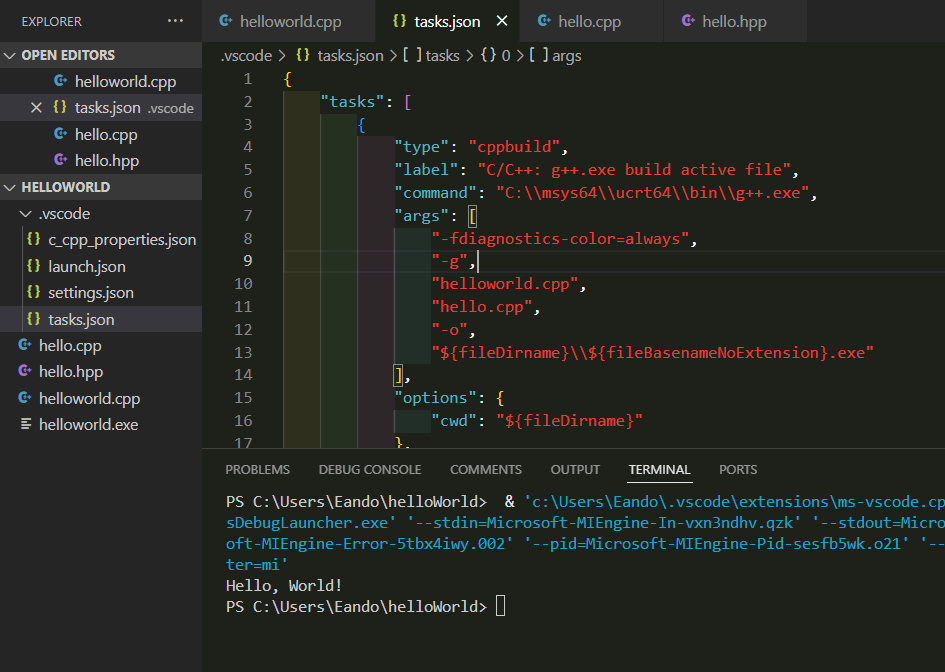
Task: Click the .vscode breadcrumb item
Action: [x=246, y=56]
